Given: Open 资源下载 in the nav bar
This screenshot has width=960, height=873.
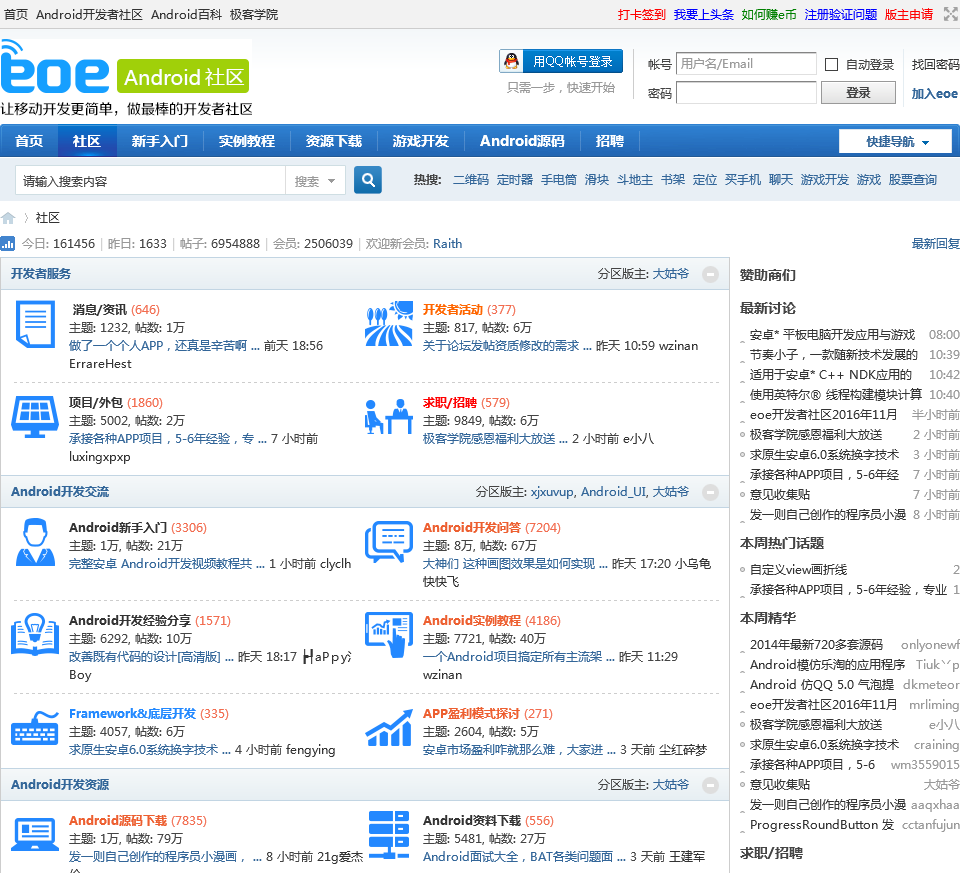Looking at the screenshot, I should coord(334,141).
